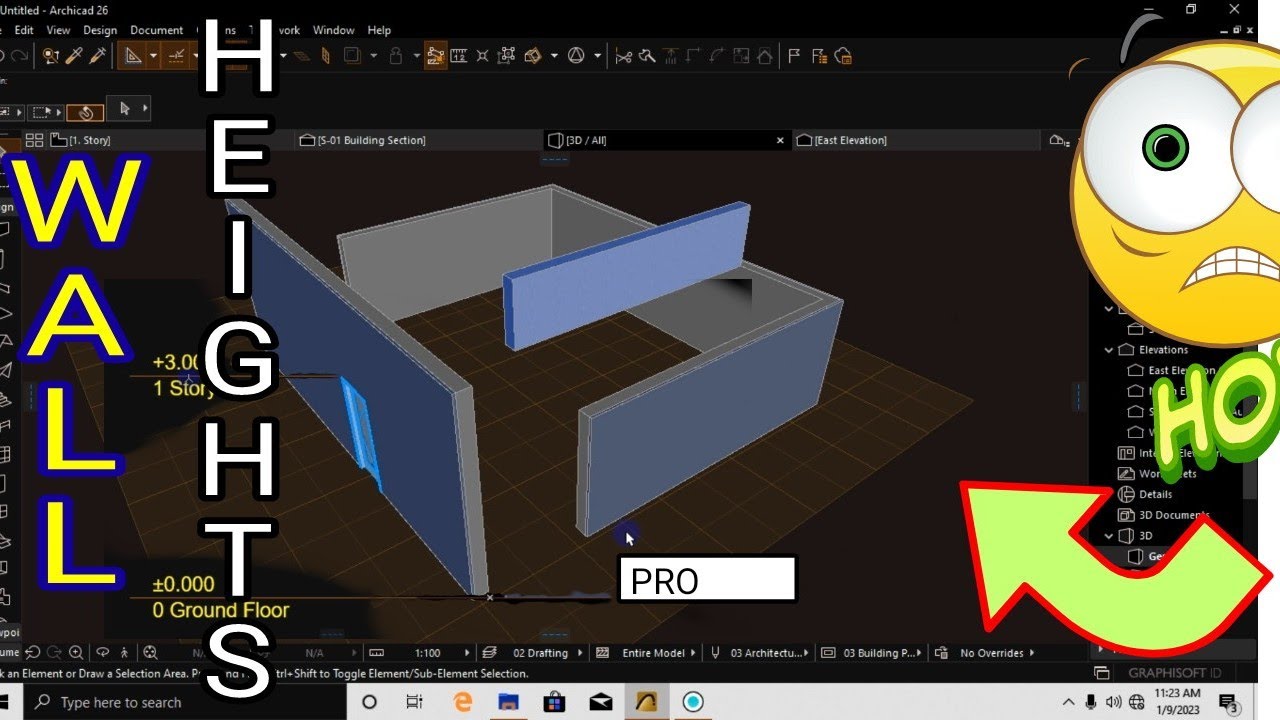Open the Edit menu
This screenshot has width=1280, height=720.
(x=24, y=30)
